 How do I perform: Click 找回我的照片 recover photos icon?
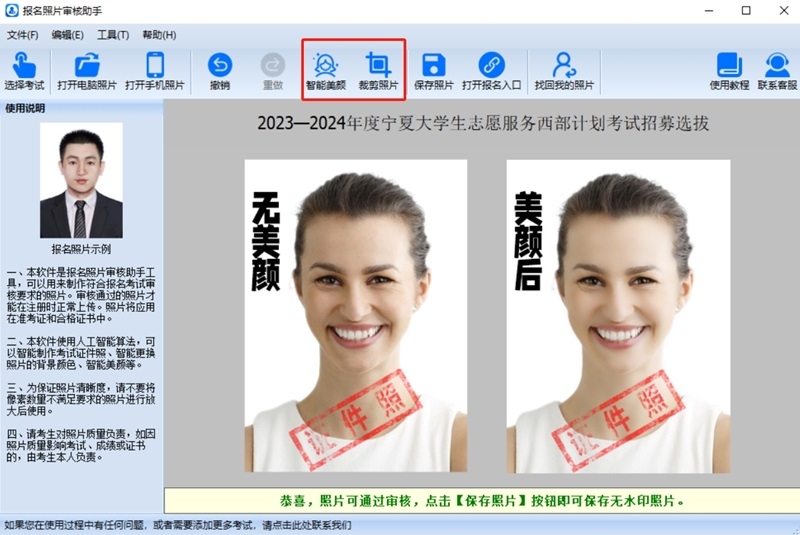(564, 71)
